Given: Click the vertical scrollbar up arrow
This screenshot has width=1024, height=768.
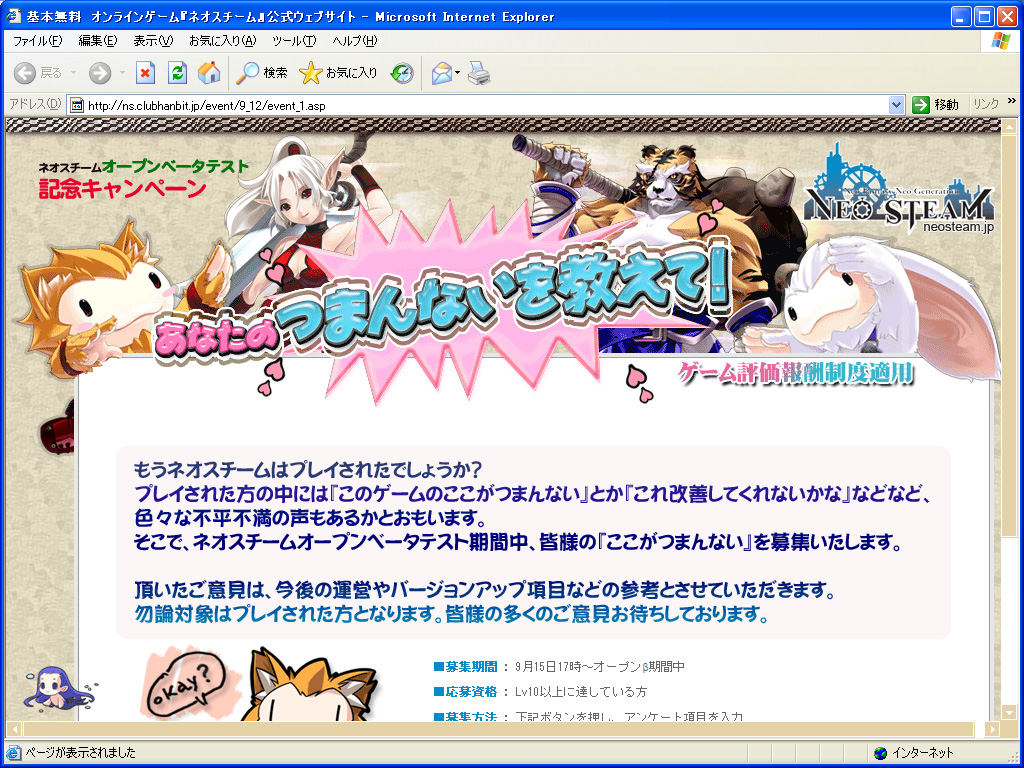Looking at the screenshot, I should [x=1010, y=126].
